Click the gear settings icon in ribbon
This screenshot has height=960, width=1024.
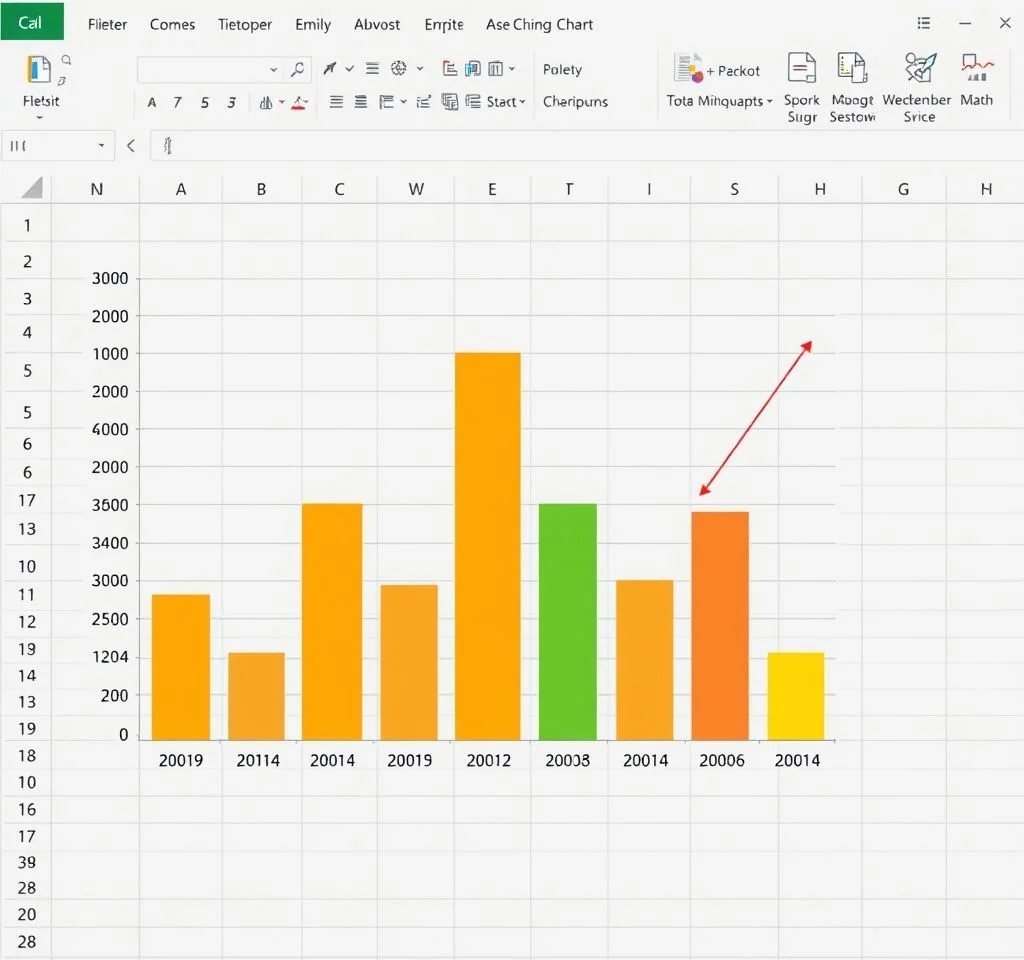pos(399,69)
